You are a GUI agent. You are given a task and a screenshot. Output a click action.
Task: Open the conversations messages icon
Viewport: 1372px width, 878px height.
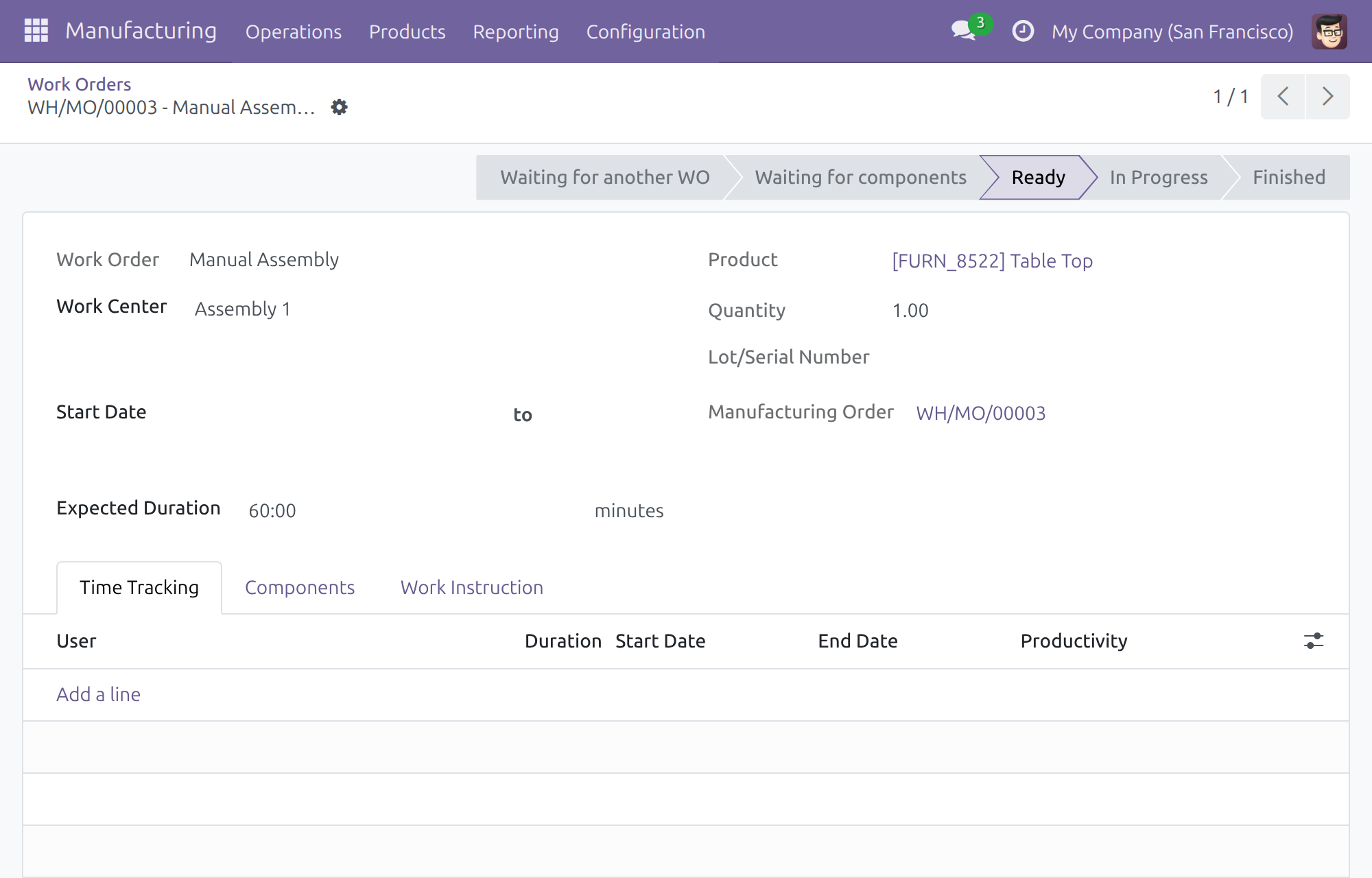pos(964,31)
